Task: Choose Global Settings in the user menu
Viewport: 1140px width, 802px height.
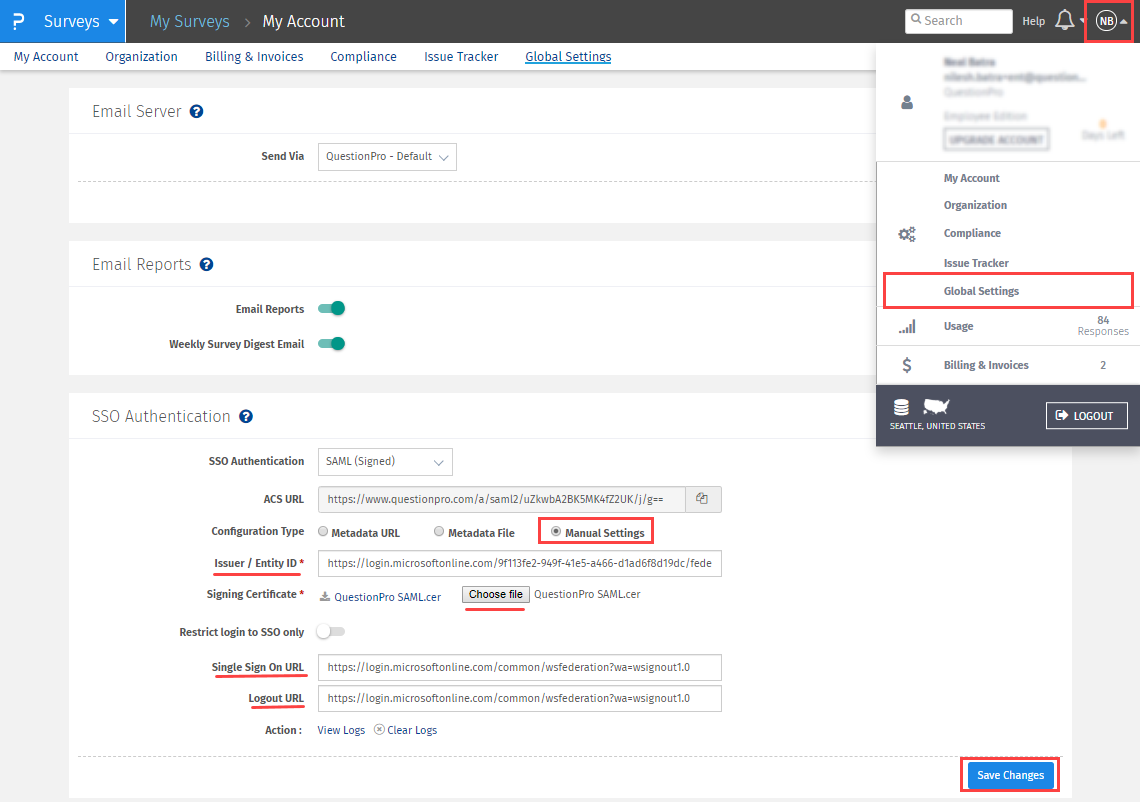Action: coord(981,291)
